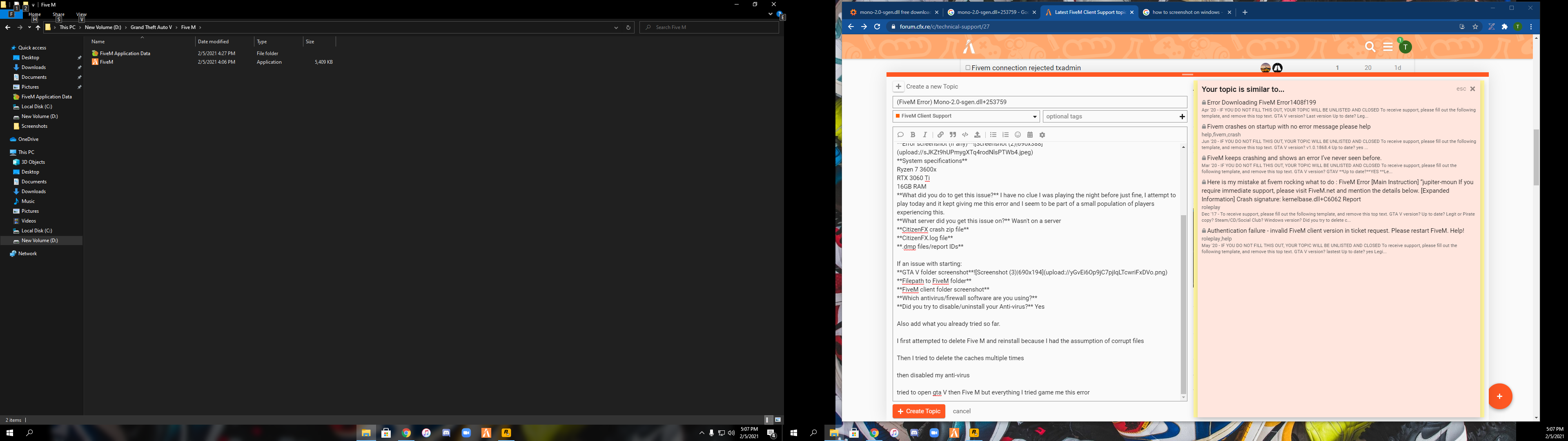The image size is (1568, 441).
Task: Click the Create Topic button
Action: coord(918,411)
